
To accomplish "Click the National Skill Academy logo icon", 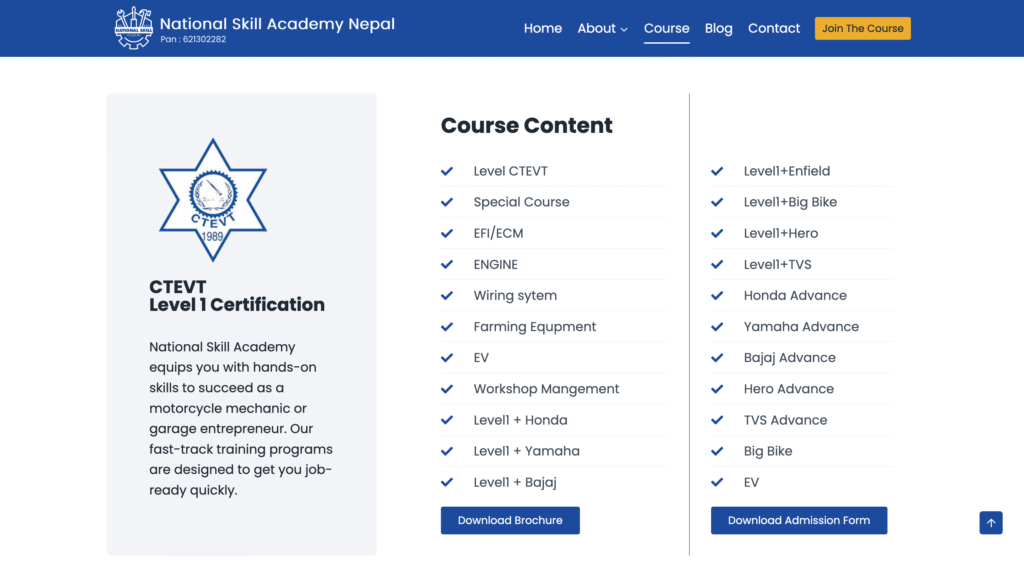I will pyautogui.click(x=133, y=28).
